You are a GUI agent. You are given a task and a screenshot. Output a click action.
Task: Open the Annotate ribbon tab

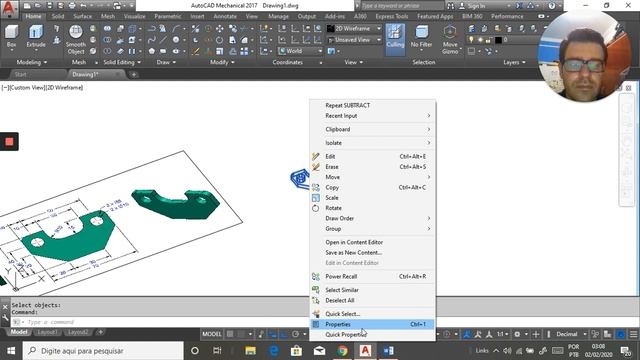click(x=225, y=16)
